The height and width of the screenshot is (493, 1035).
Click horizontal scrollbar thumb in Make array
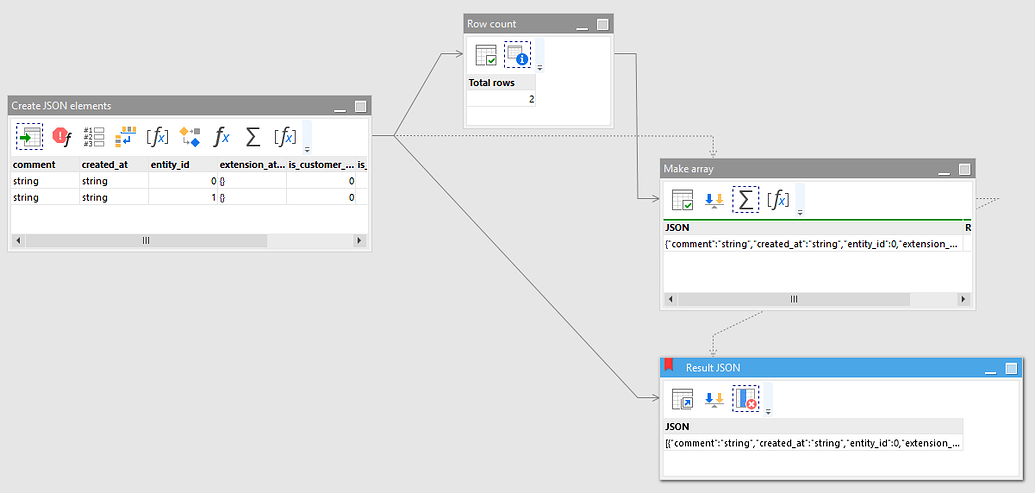pos(794,299)
